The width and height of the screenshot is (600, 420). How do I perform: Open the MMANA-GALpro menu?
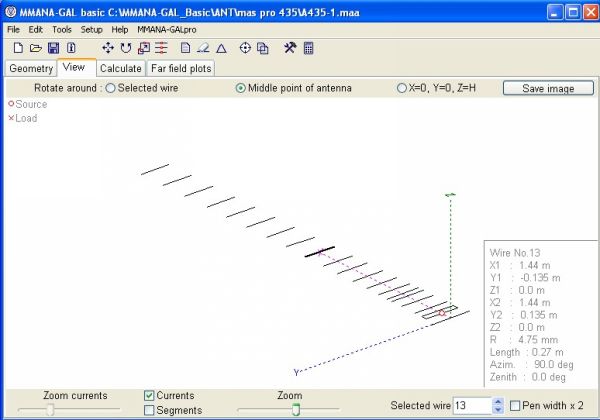click(167, 29)
